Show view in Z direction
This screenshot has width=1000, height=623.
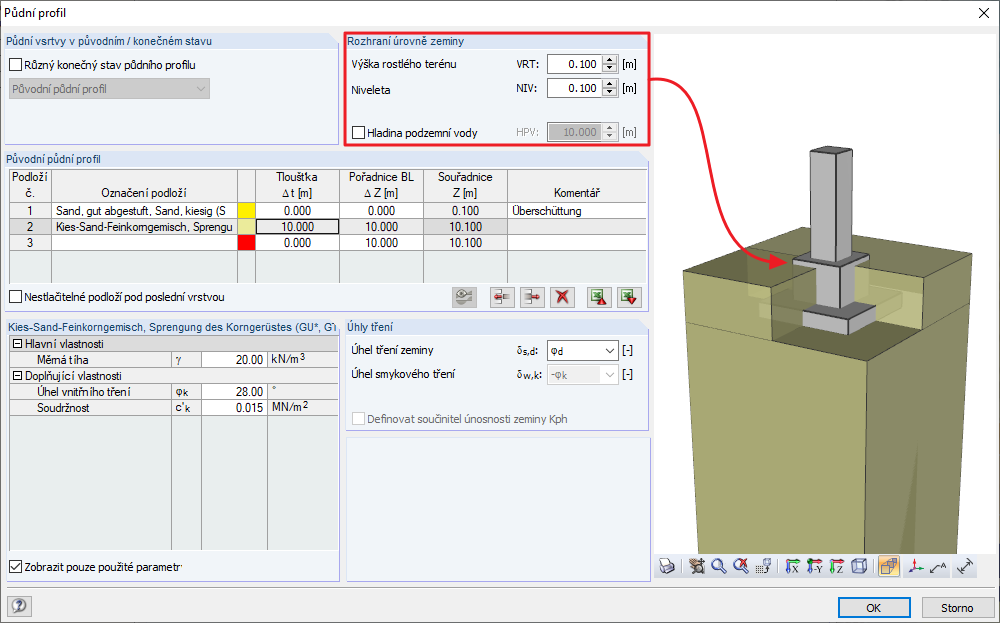tap(837, 566)
